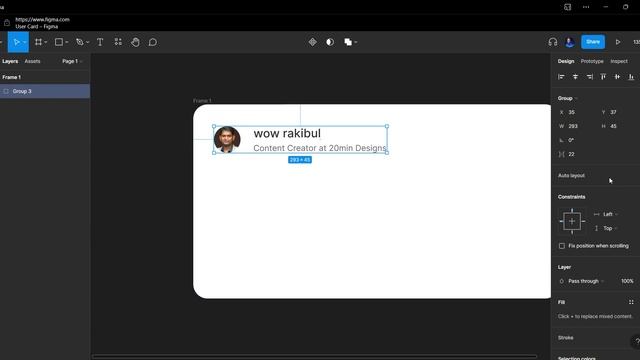640x360 pixels.
Task: Click the Align right icon
Action: point(589,77)
